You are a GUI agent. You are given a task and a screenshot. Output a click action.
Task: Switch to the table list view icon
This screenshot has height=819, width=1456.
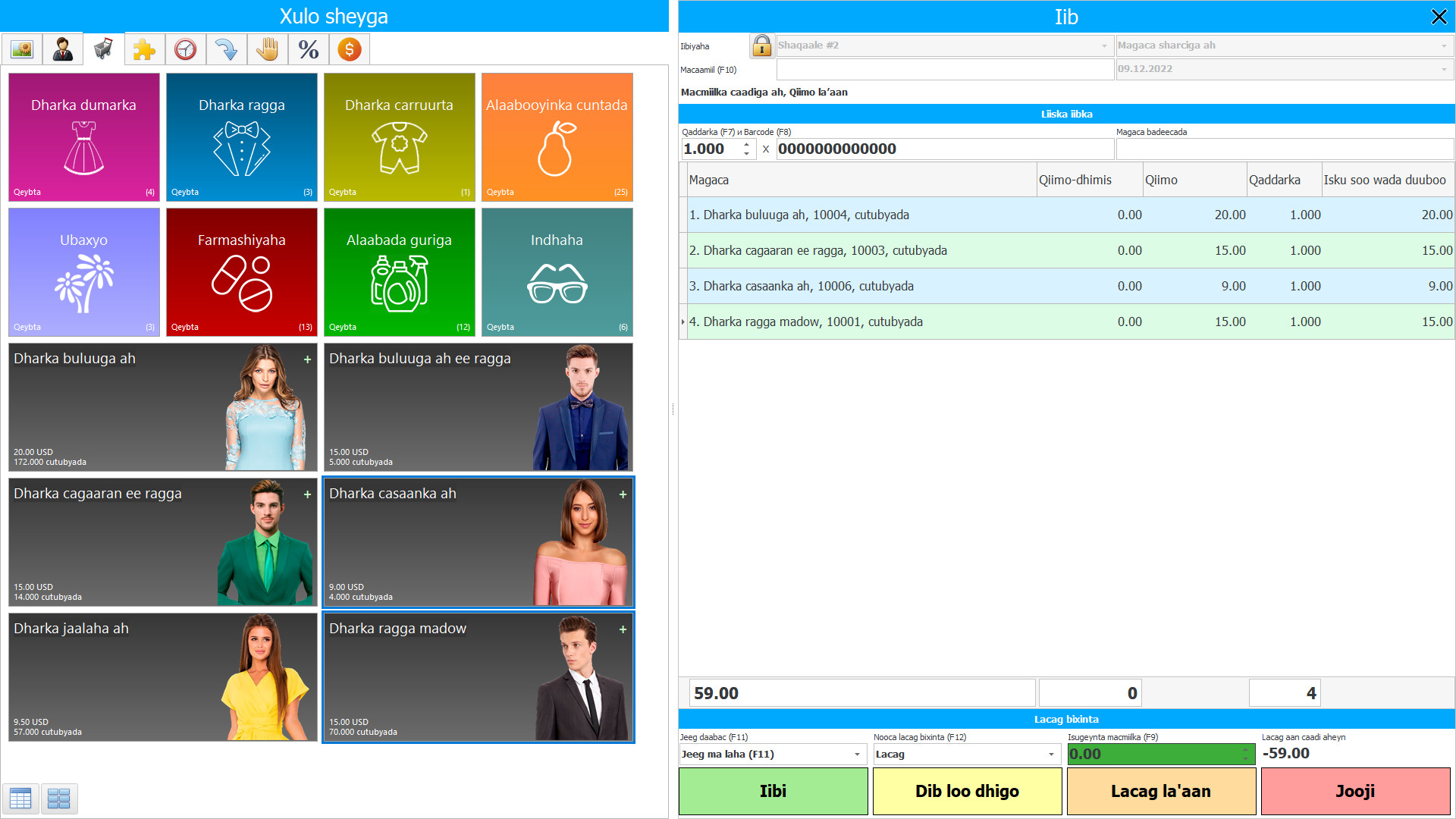(20, 798)
